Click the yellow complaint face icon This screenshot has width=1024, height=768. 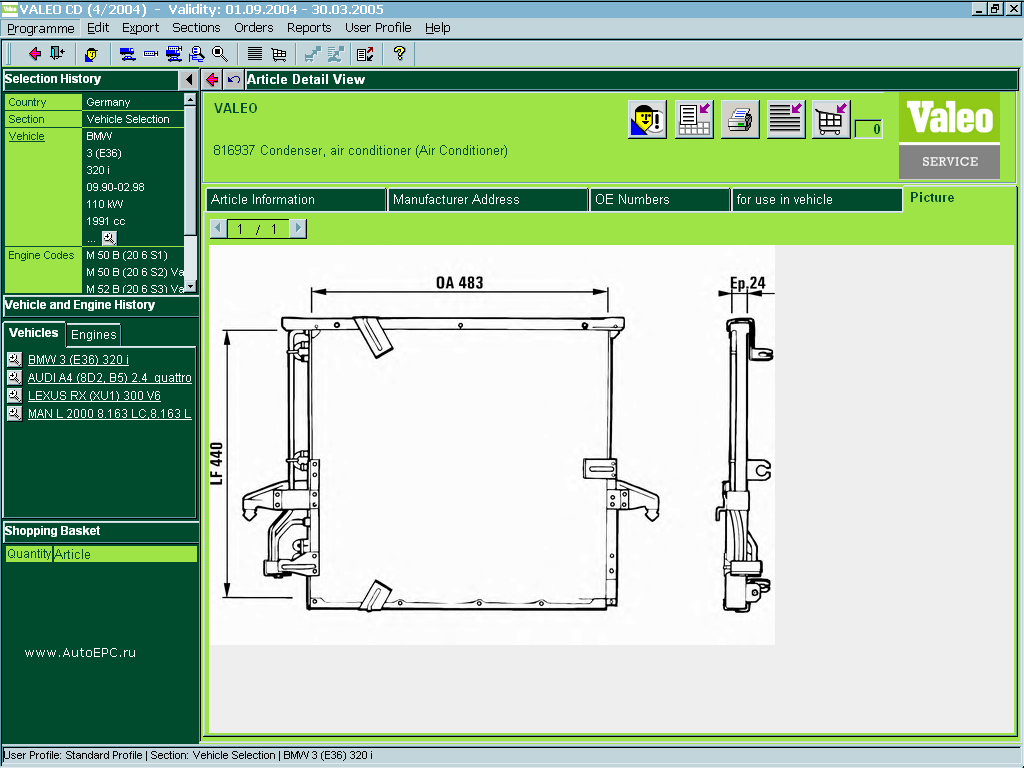(646, 119)
